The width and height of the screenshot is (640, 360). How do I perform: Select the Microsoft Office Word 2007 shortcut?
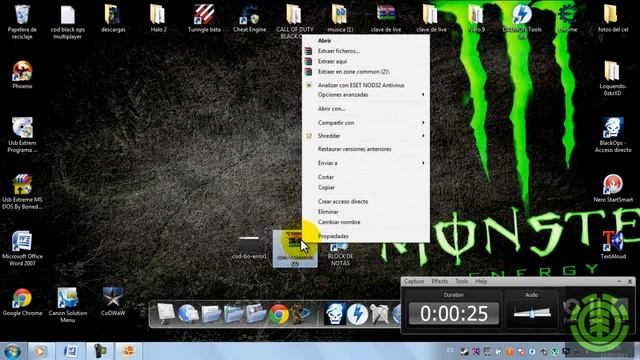click(22, 248)
